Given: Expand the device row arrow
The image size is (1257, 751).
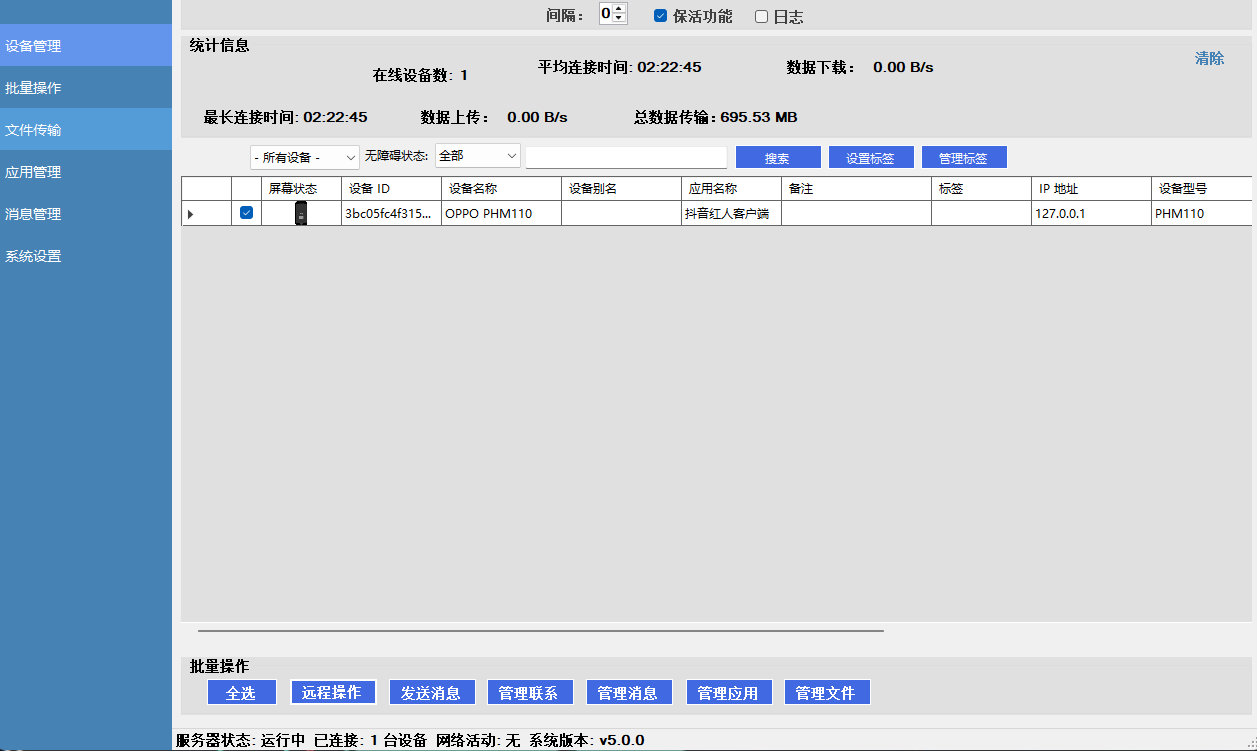Looking at the screenshot, I should (191, 214).
